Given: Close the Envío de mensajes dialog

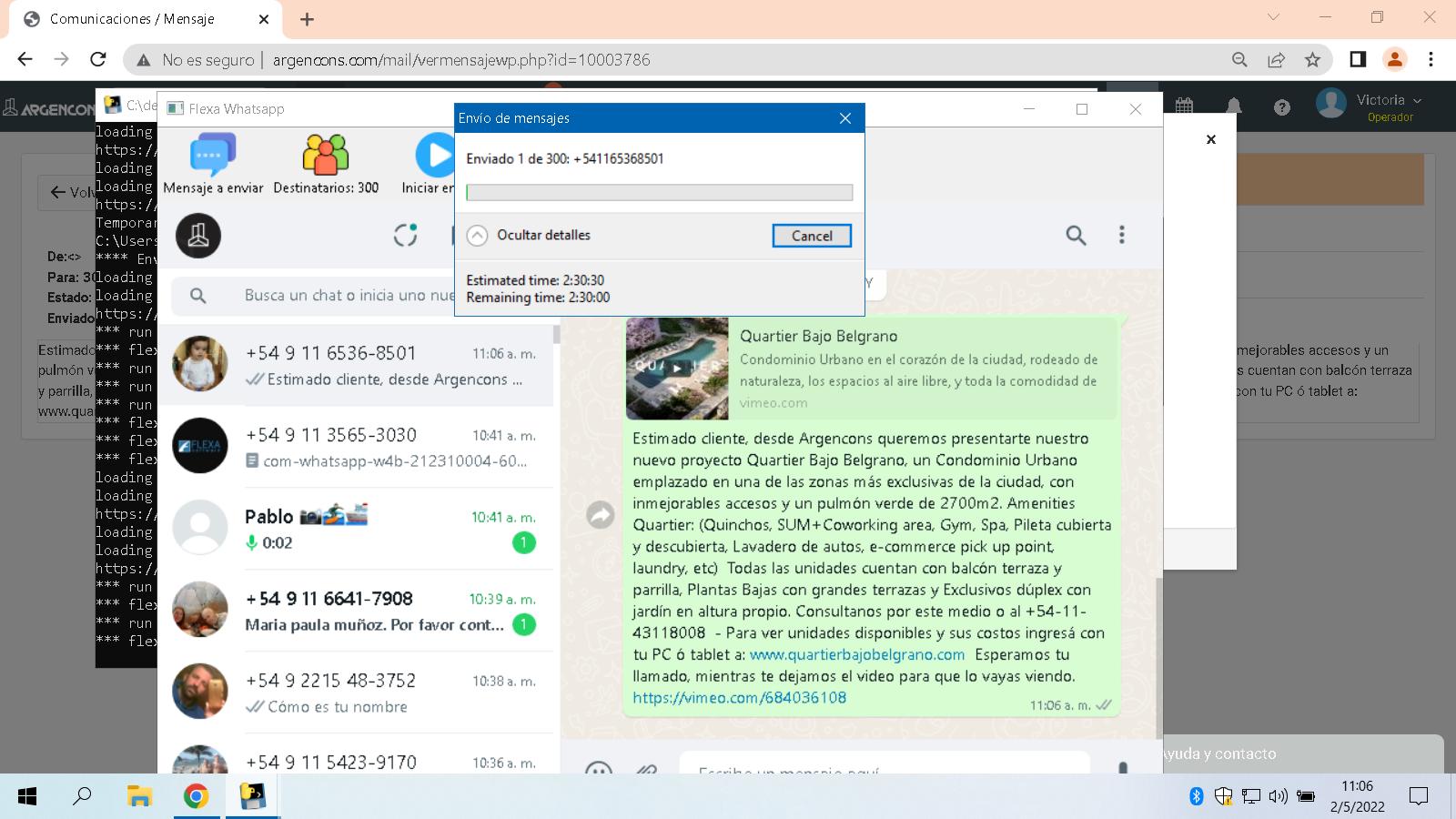Looking at the screenshot, I should tap(845, 118).
